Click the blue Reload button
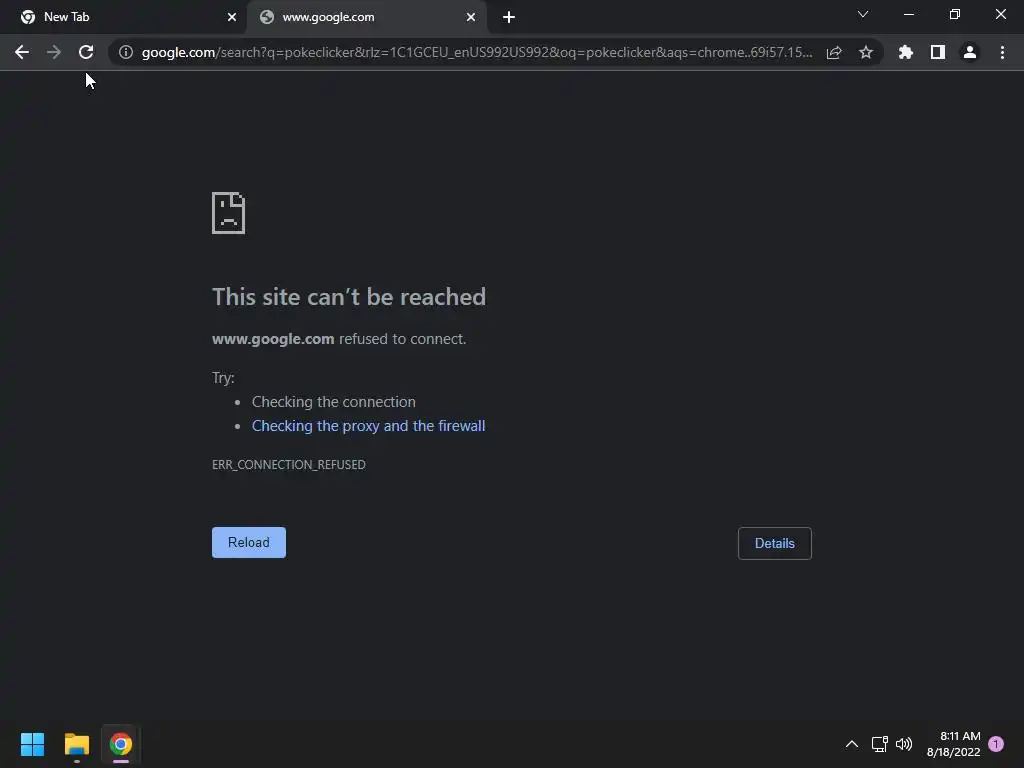 click(249, 542)
